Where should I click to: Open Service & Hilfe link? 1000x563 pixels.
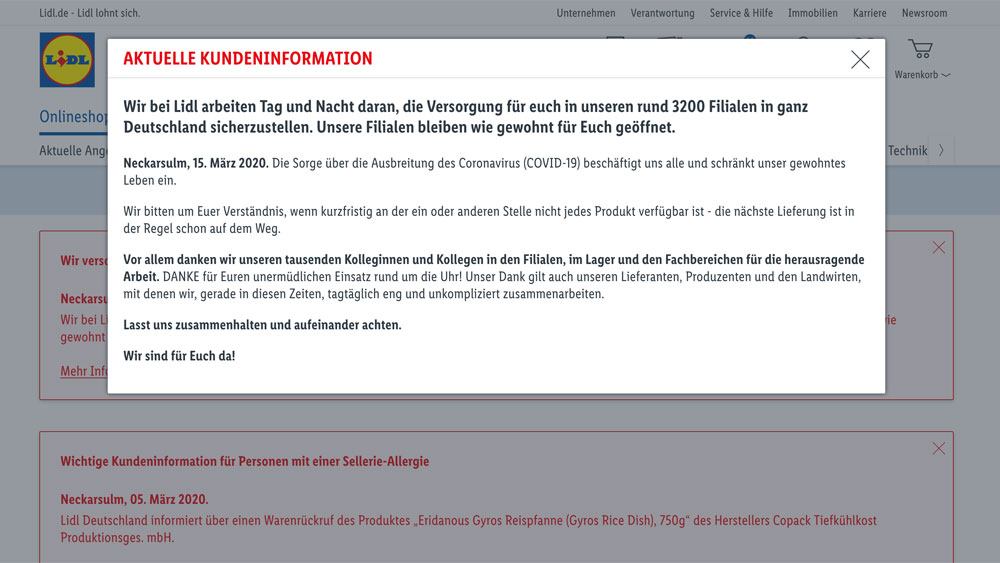click(x=741, y=13)
